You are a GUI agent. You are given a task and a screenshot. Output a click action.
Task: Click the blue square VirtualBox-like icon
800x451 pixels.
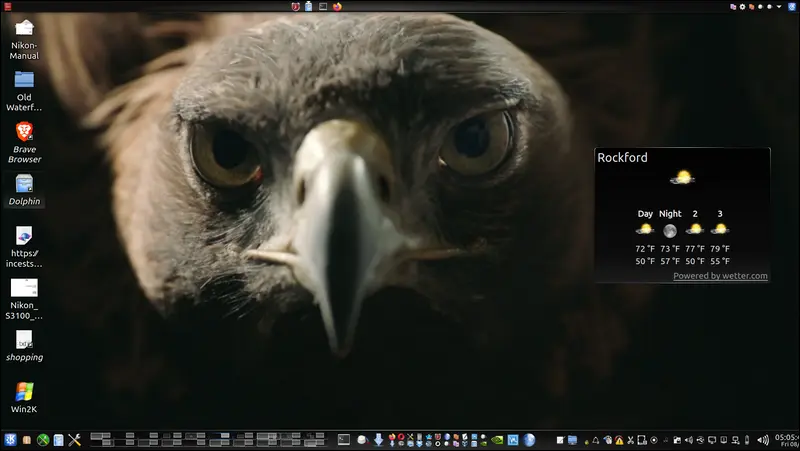[513, 440]
